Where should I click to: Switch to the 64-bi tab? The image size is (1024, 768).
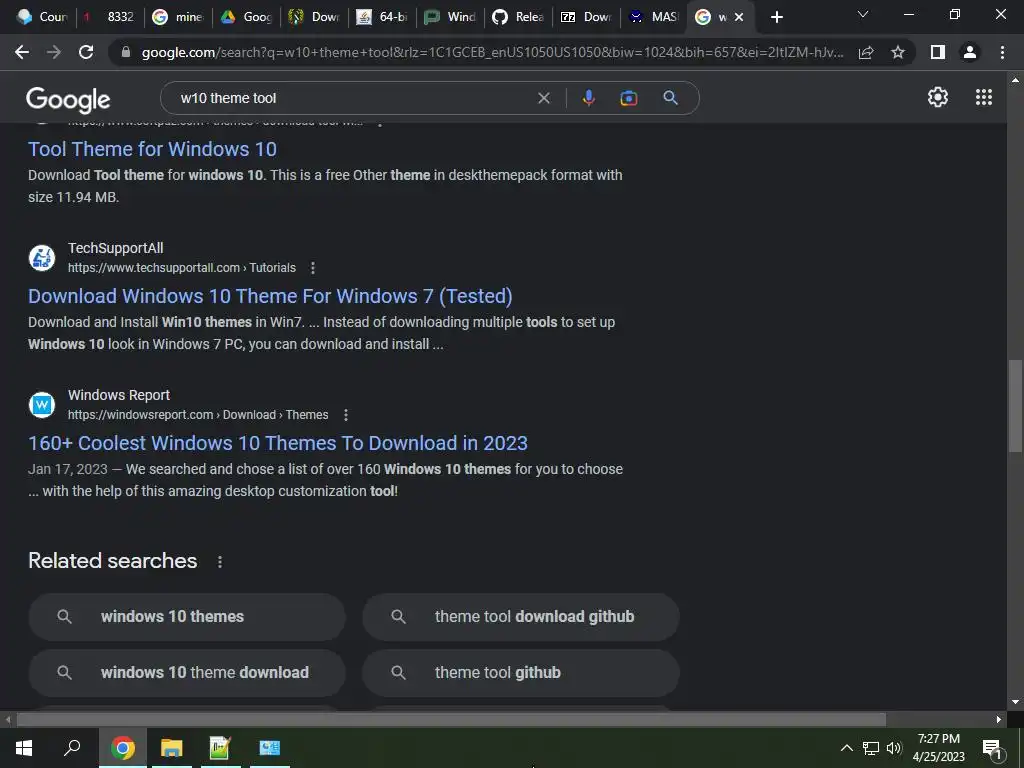click(383, 17)
